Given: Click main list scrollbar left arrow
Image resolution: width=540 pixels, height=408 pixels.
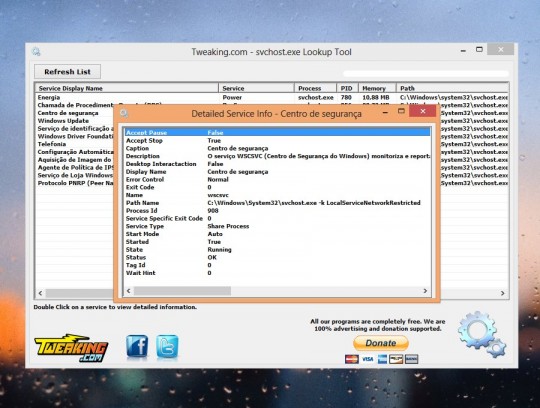Looking at the screenshot, I should pos(40,293).
